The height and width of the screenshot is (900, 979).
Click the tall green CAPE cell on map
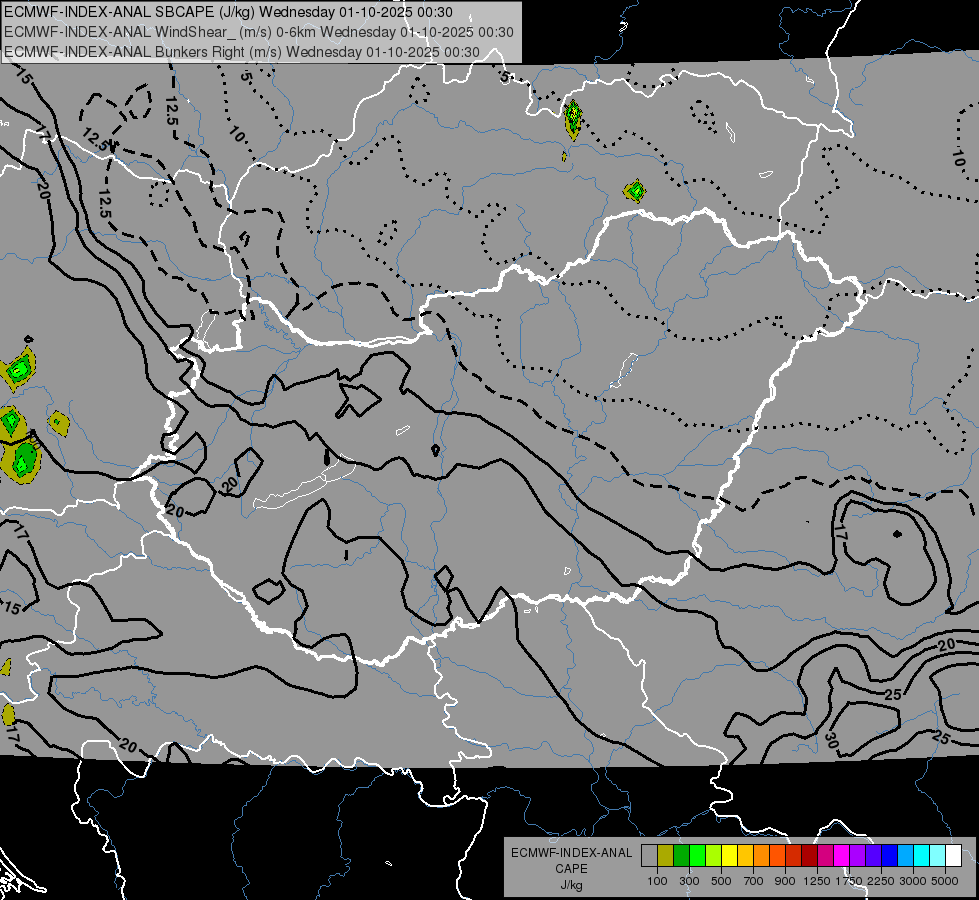[573, 119]
